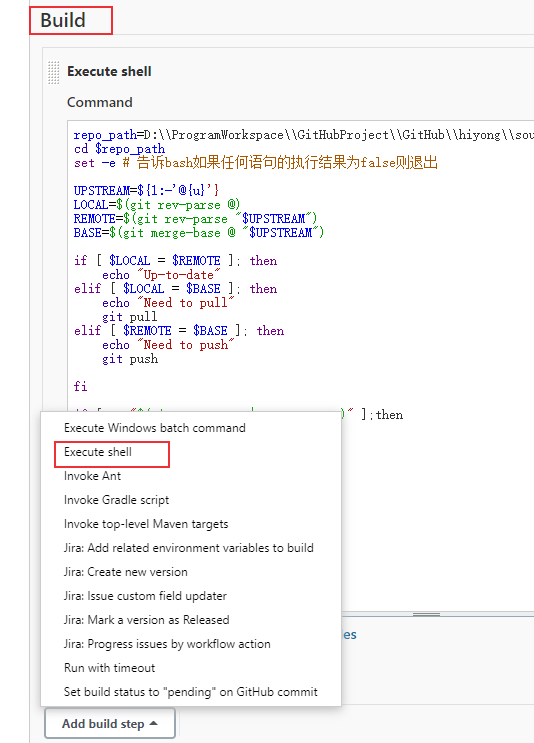Viewport: 534px width, 743px height.
Task: Click the 'Execute shell' step title
Action: [109, 72]
